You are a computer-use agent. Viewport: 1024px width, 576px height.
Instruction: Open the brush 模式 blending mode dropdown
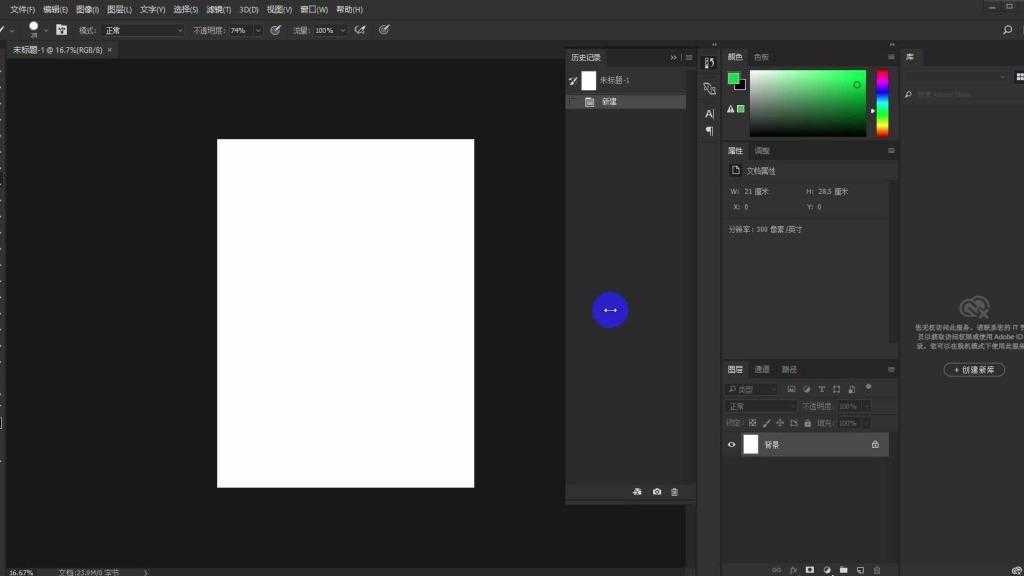pos(144,31)
